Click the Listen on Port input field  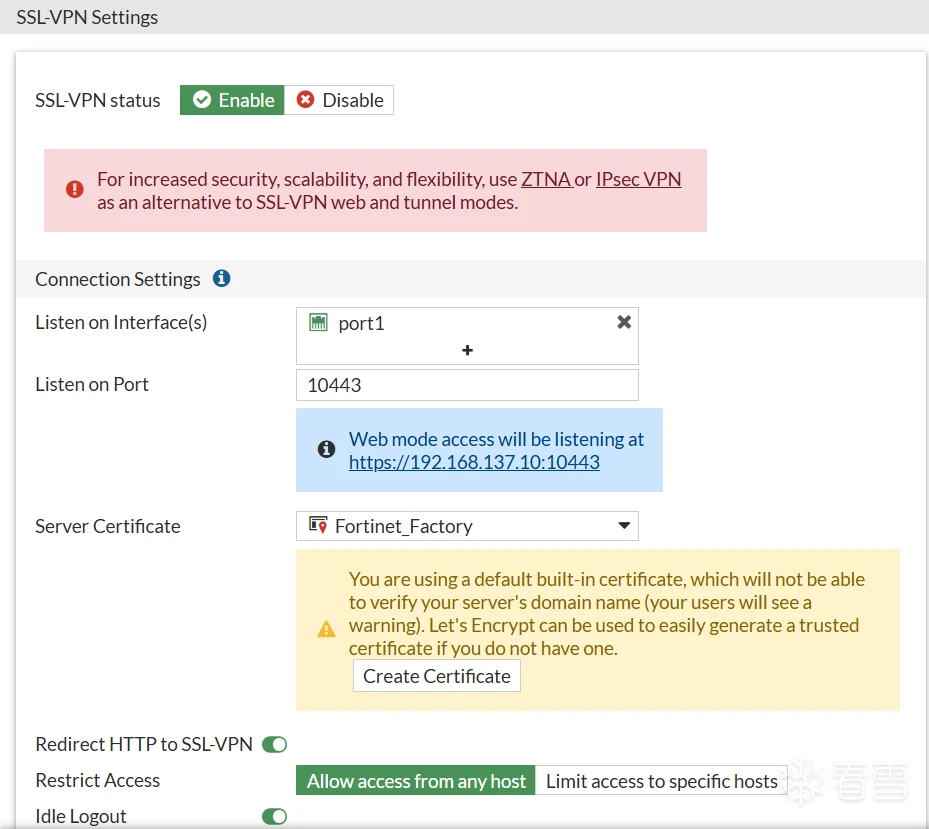(x=467, y=385)
